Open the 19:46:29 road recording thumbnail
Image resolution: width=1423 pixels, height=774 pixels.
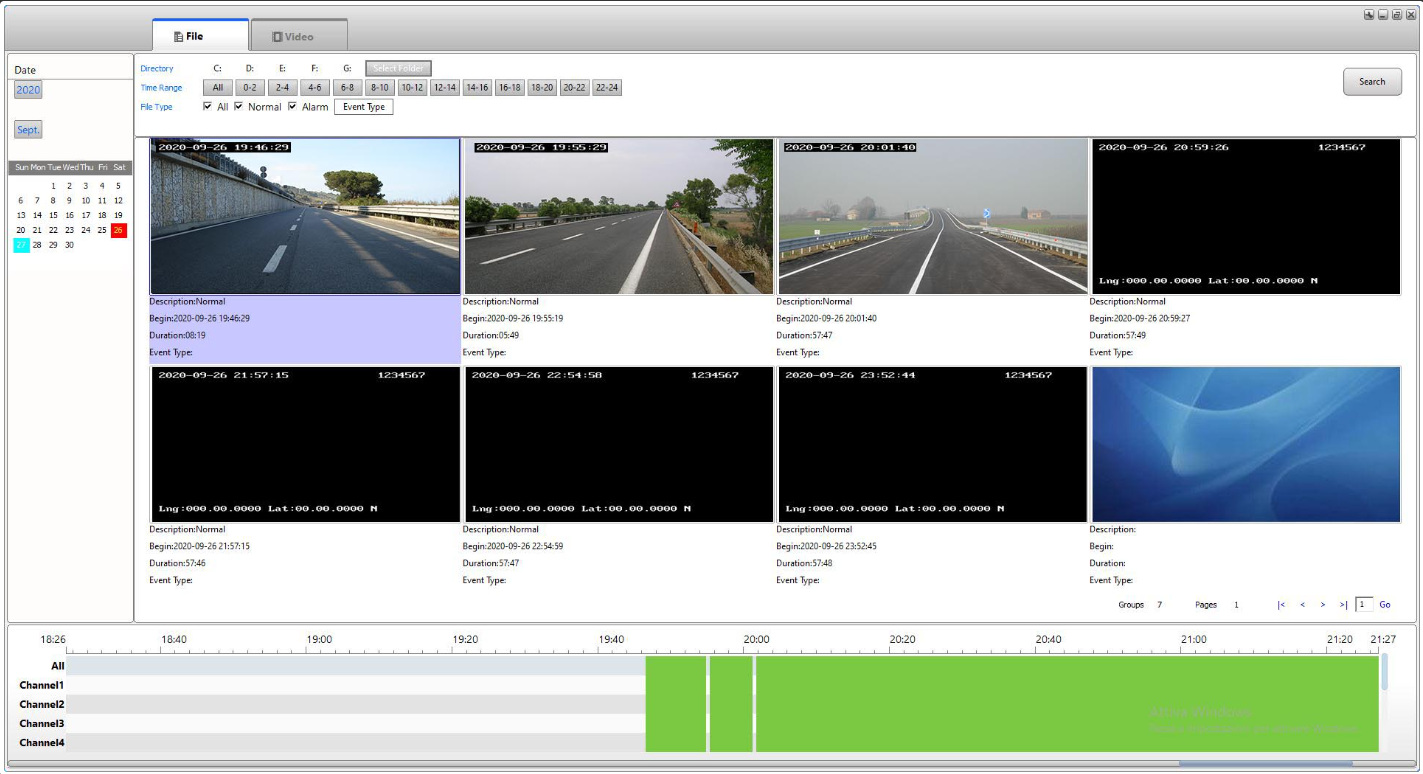pos(305,216)
